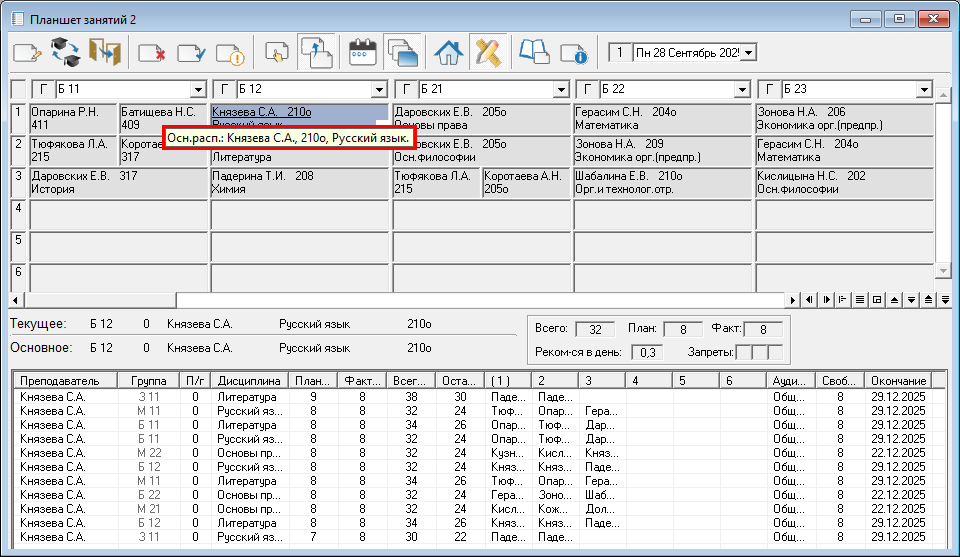960x557 pixels.
Task: Click the confirm lesson blue checkmark icon
Action: 191,52
